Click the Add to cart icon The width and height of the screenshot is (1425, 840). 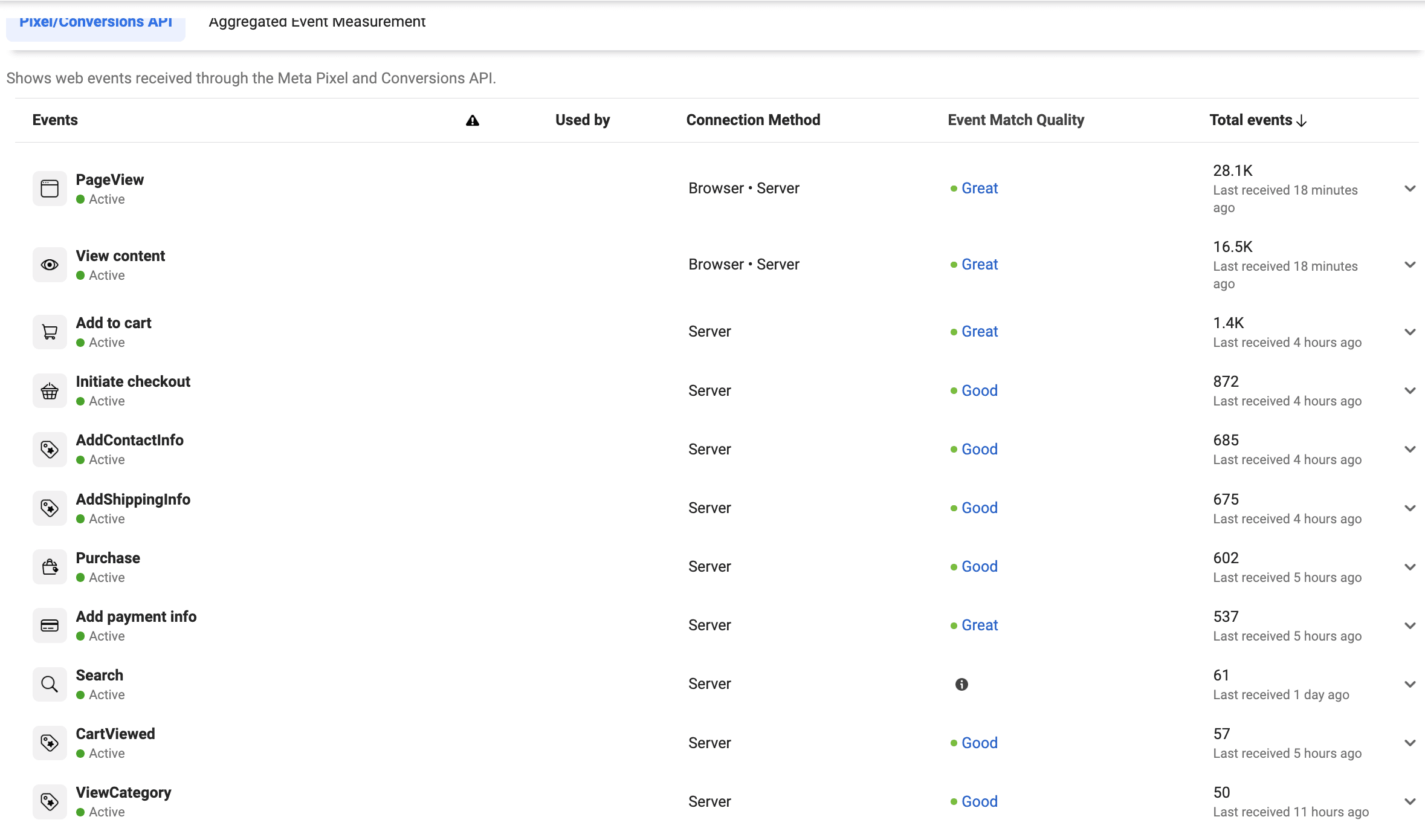(50, 332)
